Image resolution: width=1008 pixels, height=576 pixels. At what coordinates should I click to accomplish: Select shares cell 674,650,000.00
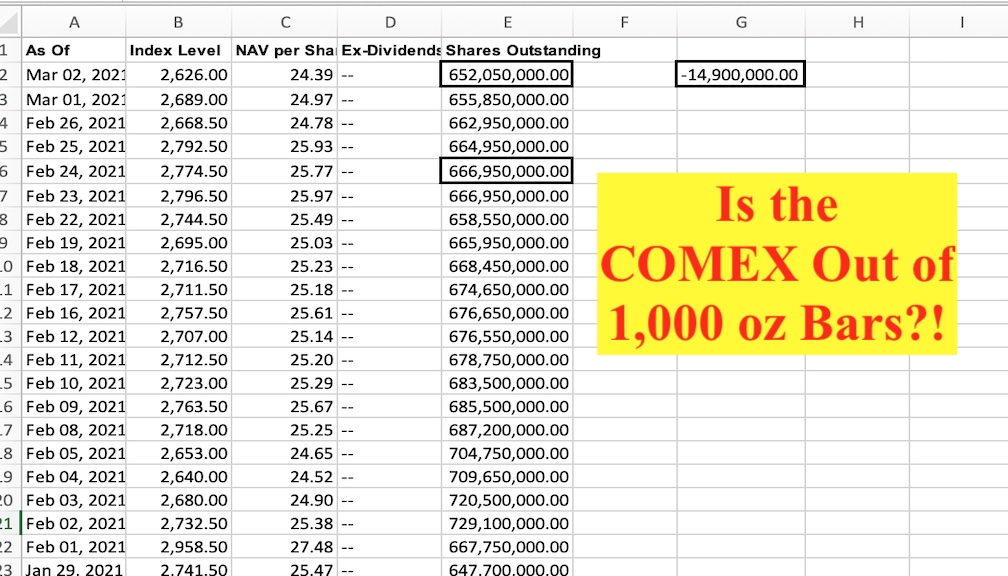507,290
